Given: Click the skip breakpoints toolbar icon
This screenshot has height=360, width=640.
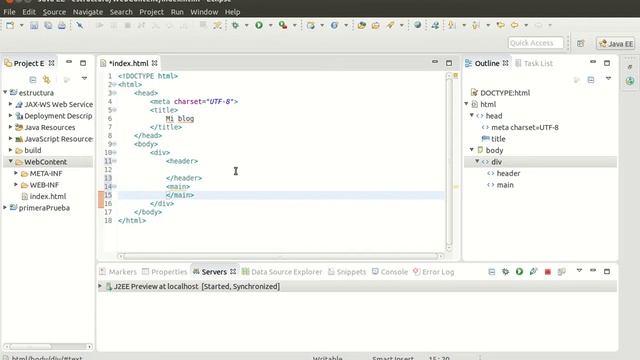Looking at the screenshot, I should pos(80,25).
